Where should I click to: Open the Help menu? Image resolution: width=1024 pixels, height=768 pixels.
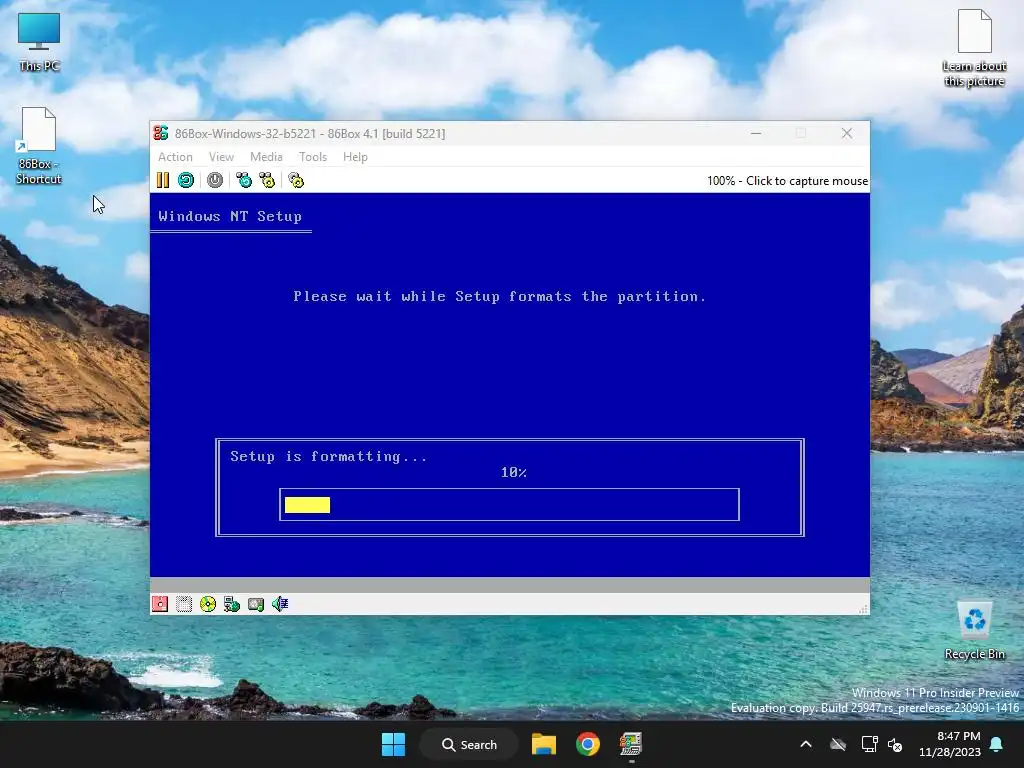(355, 157)
